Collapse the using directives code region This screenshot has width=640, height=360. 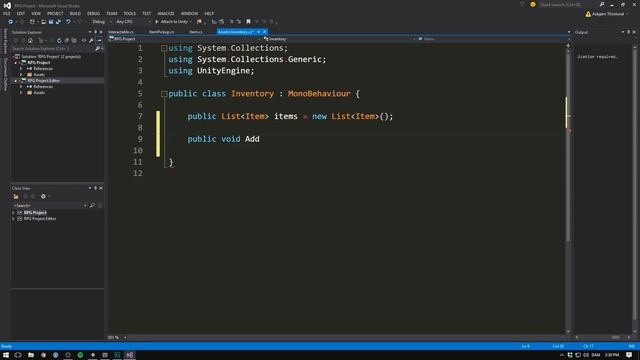(164, 48)
